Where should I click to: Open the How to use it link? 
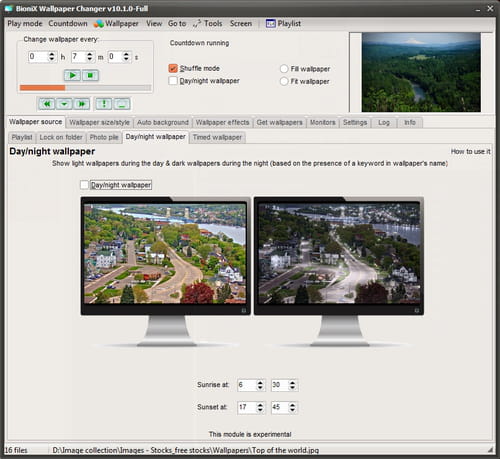[x=470, y=151]
